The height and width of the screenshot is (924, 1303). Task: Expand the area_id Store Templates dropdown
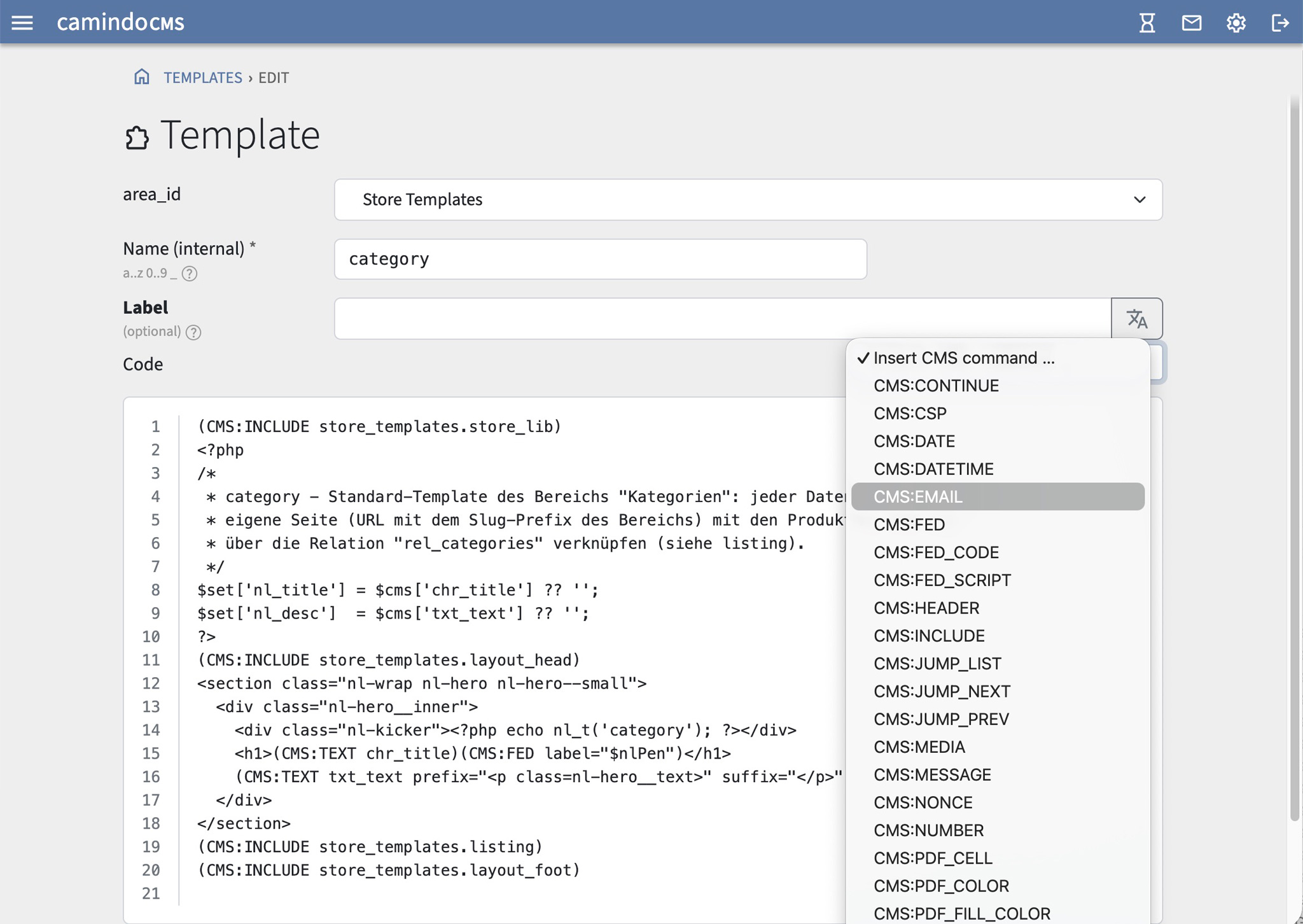[x=748, y=200]
